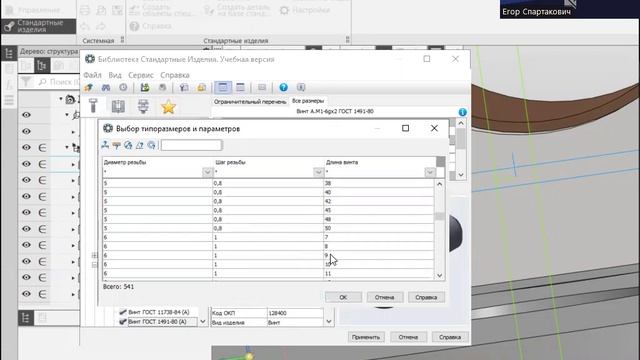Select the third fastener section icon next to the book
The height and width of the screenshot is (360, 640).
pos(143,106)
